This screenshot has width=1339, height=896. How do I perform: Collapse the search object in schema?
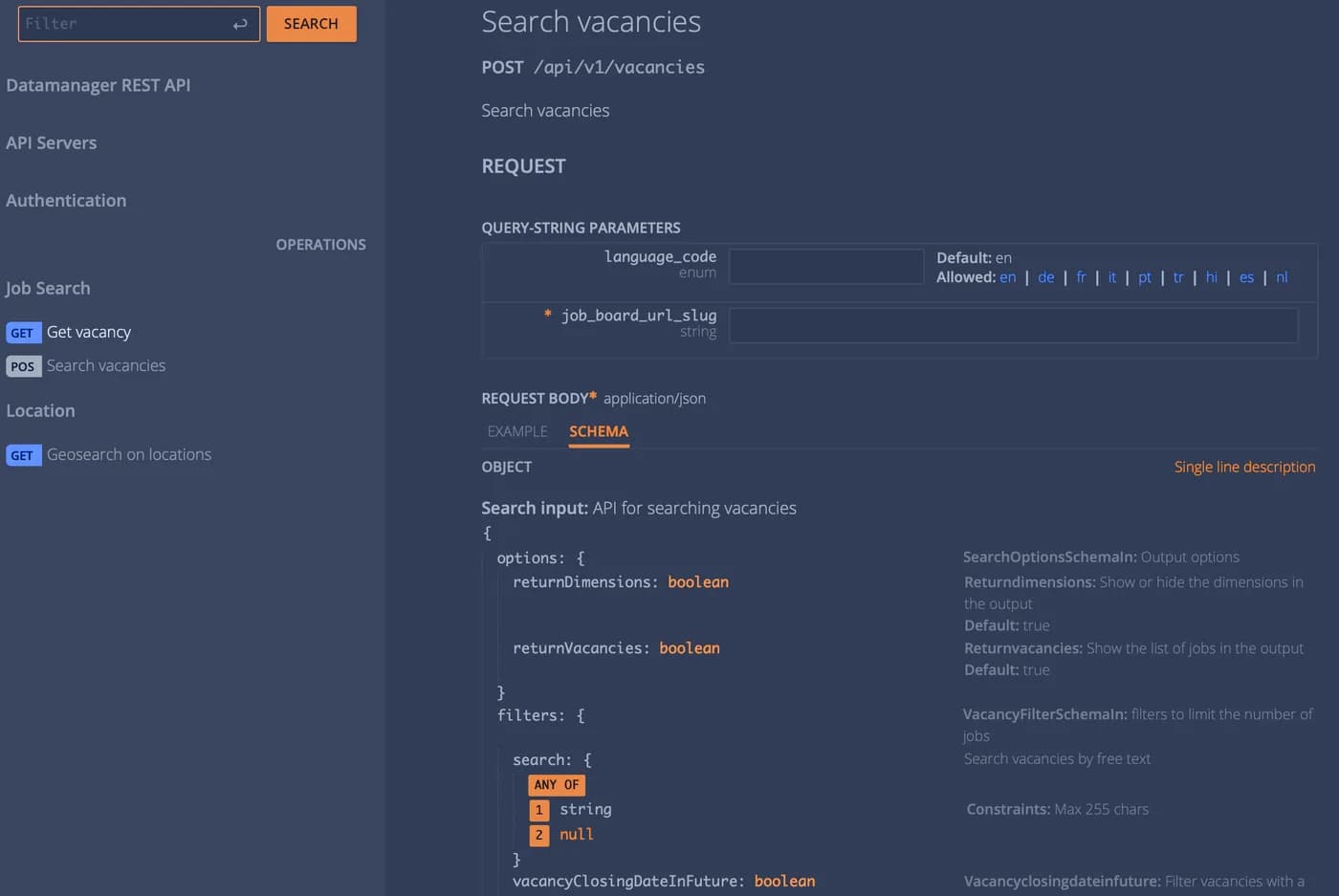click(x=552, y=760)
